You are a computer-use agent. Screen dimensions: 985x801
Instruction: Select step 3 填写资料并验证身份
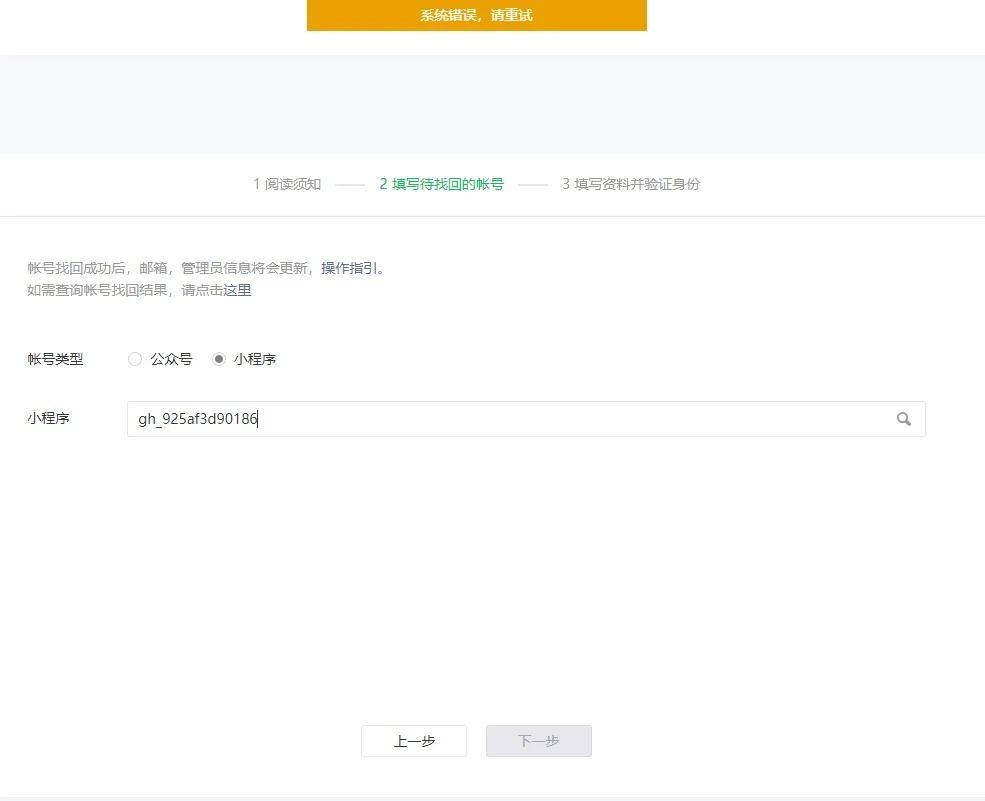pos(631,184)
